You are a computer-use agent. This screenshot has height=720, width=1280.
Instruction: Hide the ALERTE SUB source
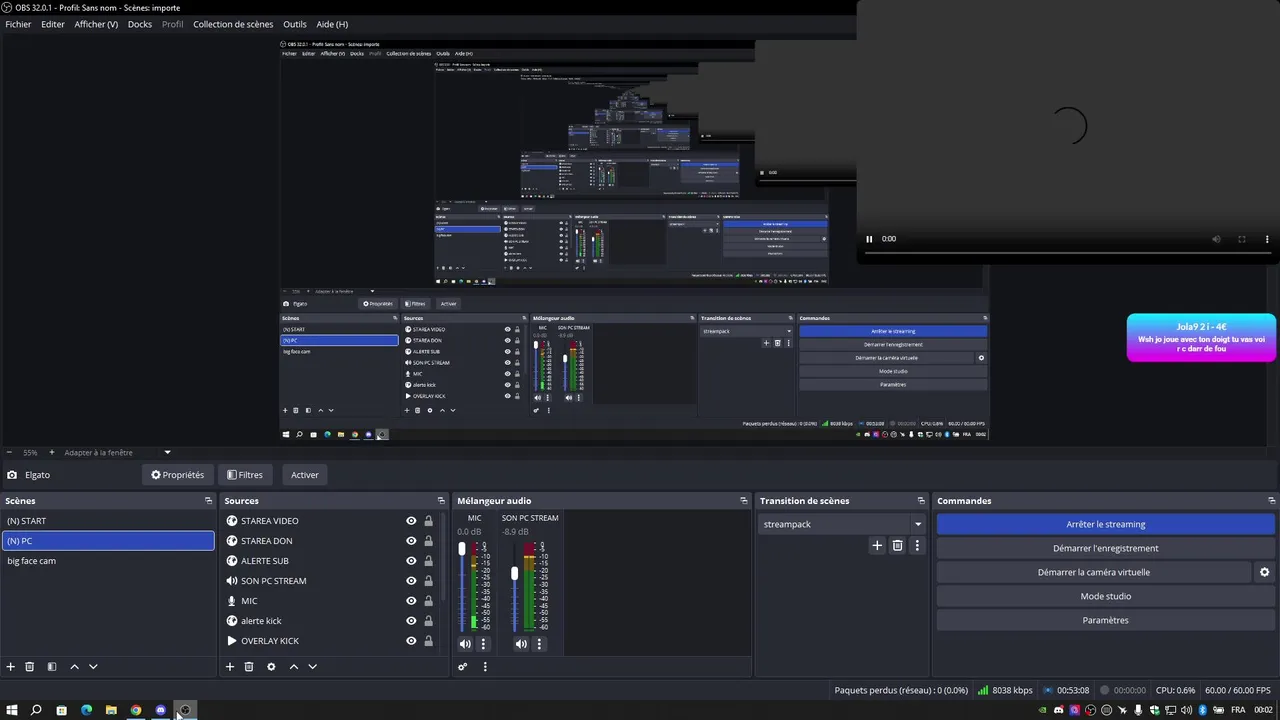(411, 561)
